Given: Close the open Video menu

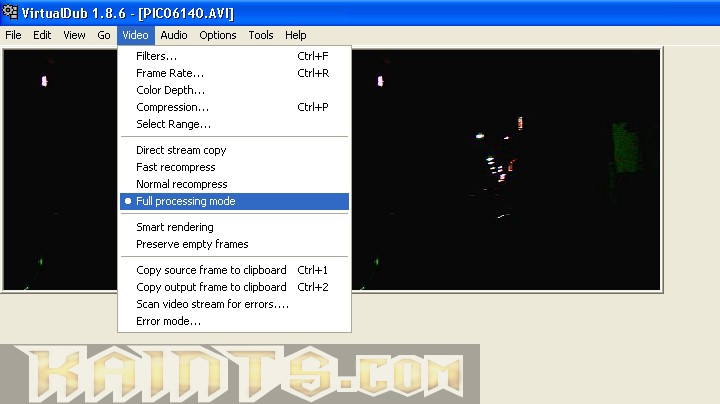Looking at the screenshot, I should coord(135,35).
